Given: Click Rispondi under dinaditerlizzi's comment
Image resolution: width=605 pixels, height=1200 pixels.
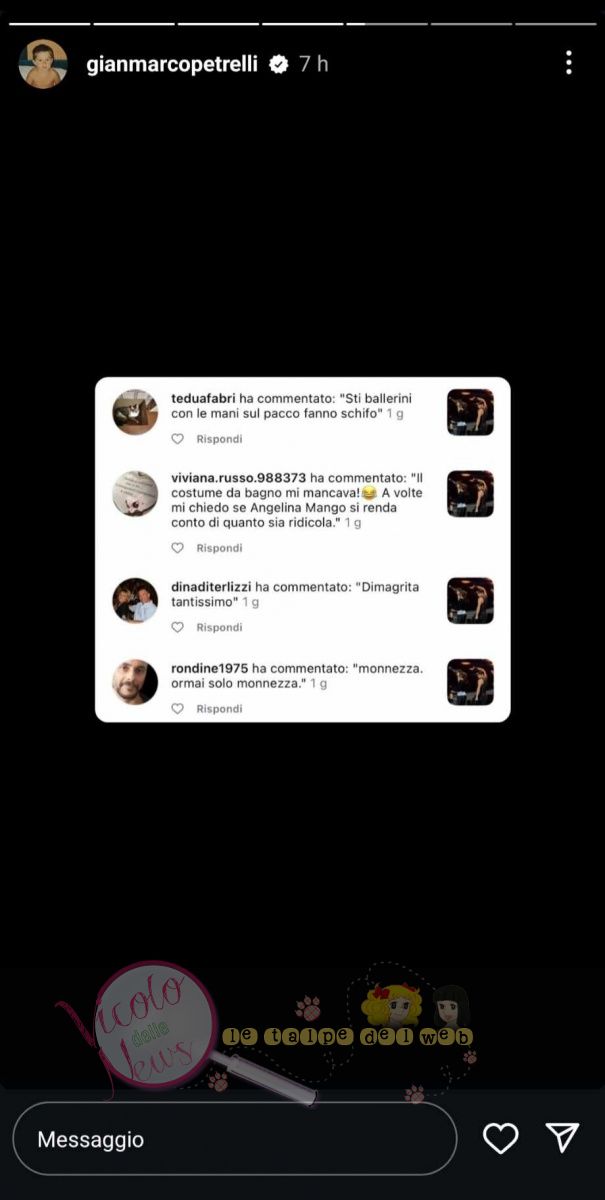Looking at the screenshot, I should point(219,627).
